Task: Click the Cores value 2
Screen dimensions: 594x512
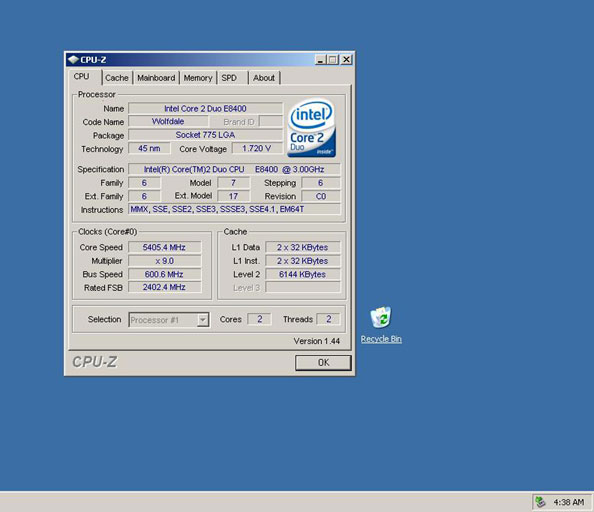Action: [259, 319]
